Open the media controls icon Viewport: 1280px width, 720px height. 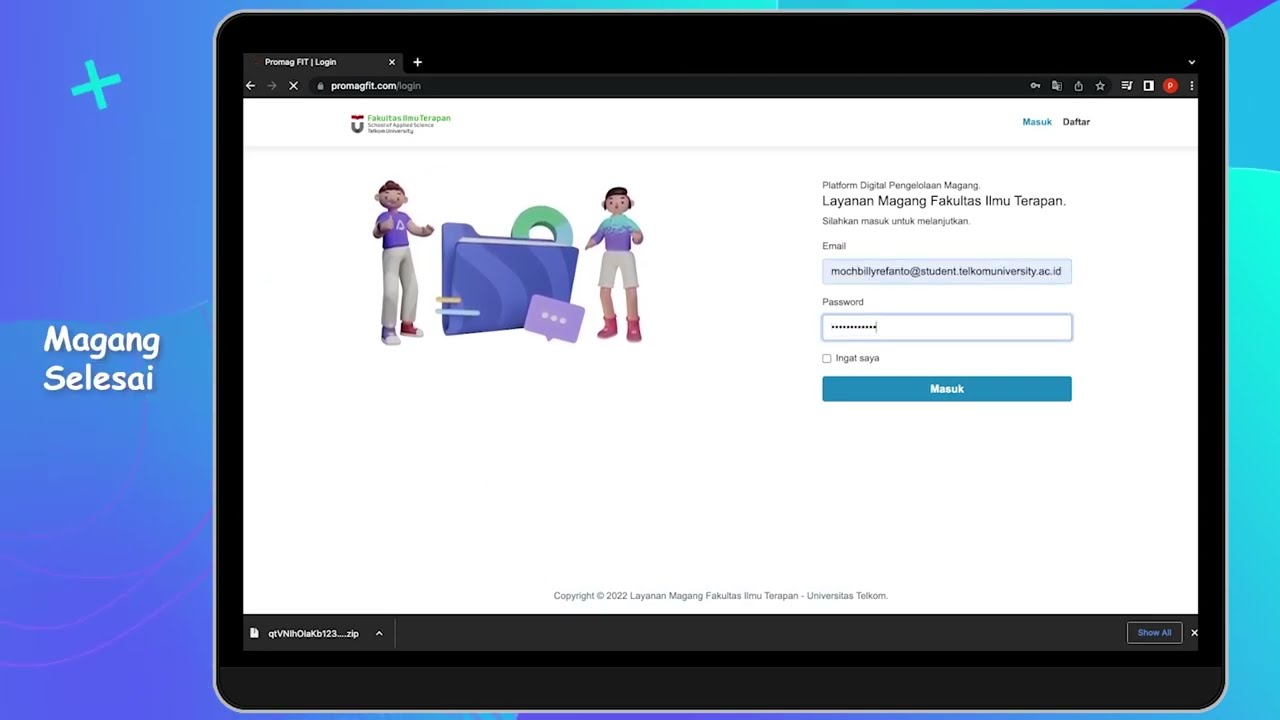1127,86
